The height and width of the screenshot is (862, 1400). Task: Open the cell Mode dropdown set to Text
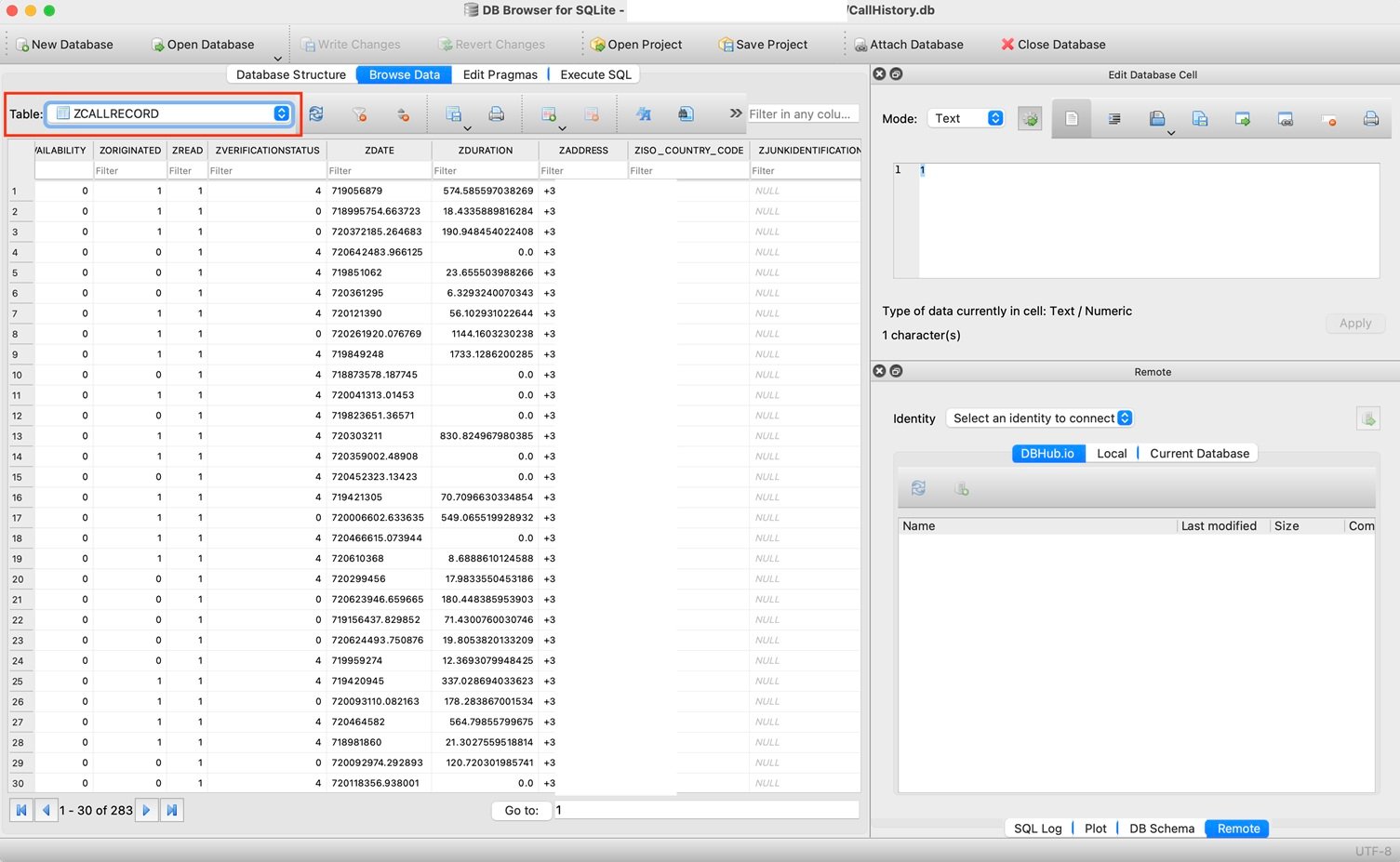coord(967,118)
